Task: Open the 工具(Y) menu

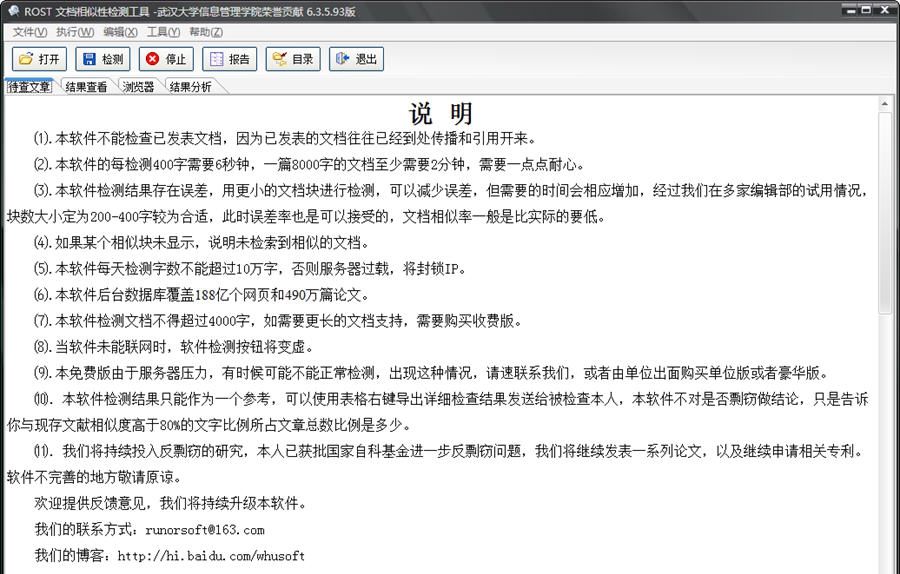Action: 164,32
